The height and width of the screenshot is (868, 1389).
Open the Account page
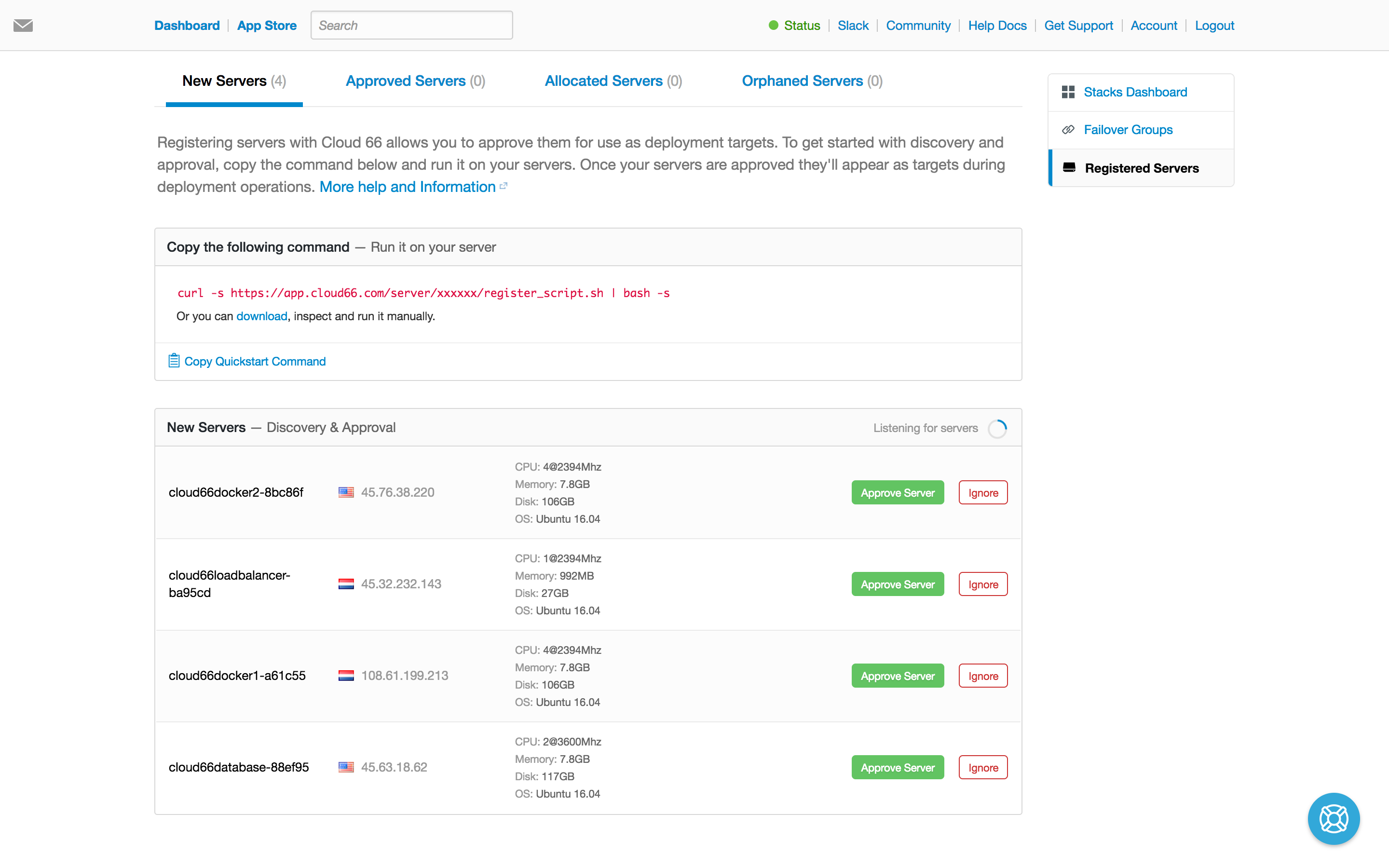point(1154,25)
